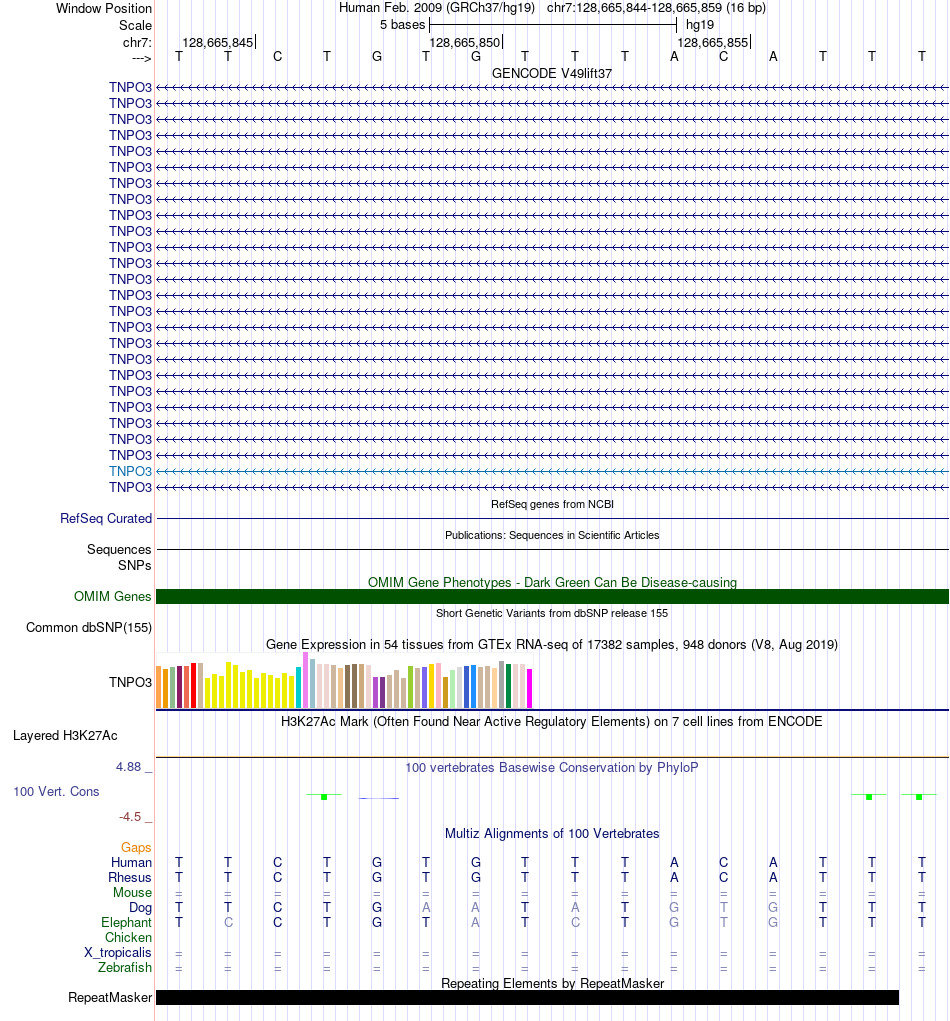
Task: Open Short Genetic Variants from dbSNP release 155 title
Action: click(x=552, y=613)
